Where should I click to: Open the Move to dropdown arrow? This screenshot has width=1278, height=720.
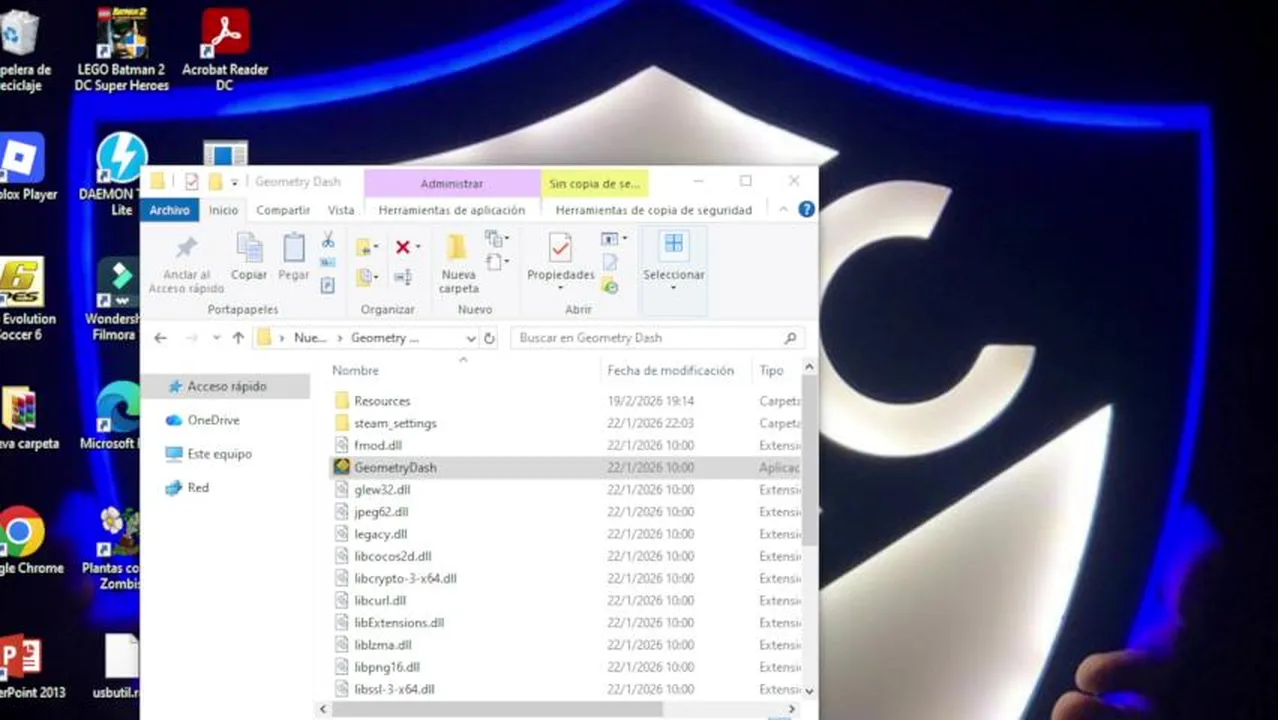point(377,247)
